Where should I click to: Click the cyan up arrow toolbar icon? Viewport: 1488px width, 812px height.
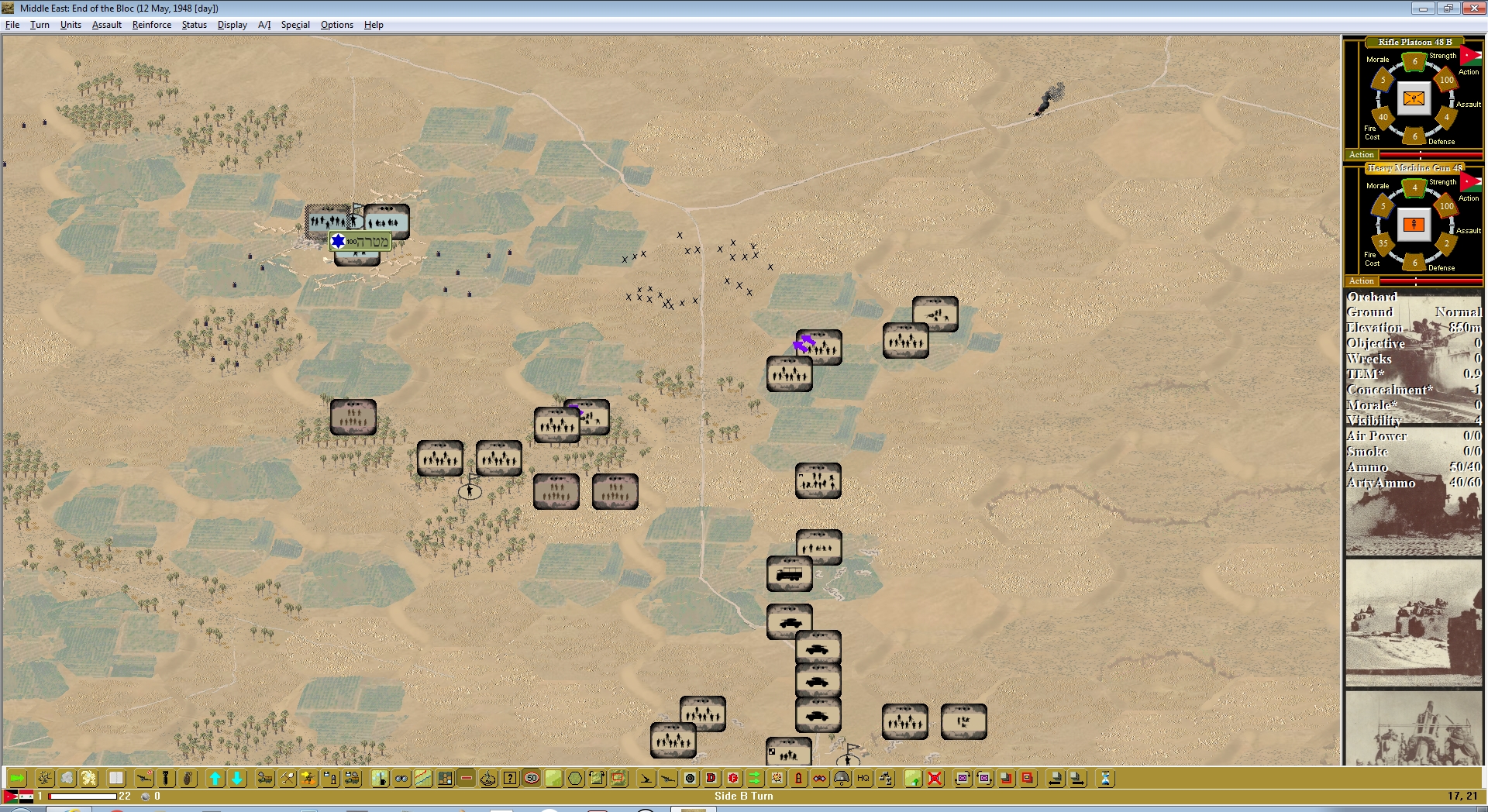pyautogui.click(x=215, y=778)
